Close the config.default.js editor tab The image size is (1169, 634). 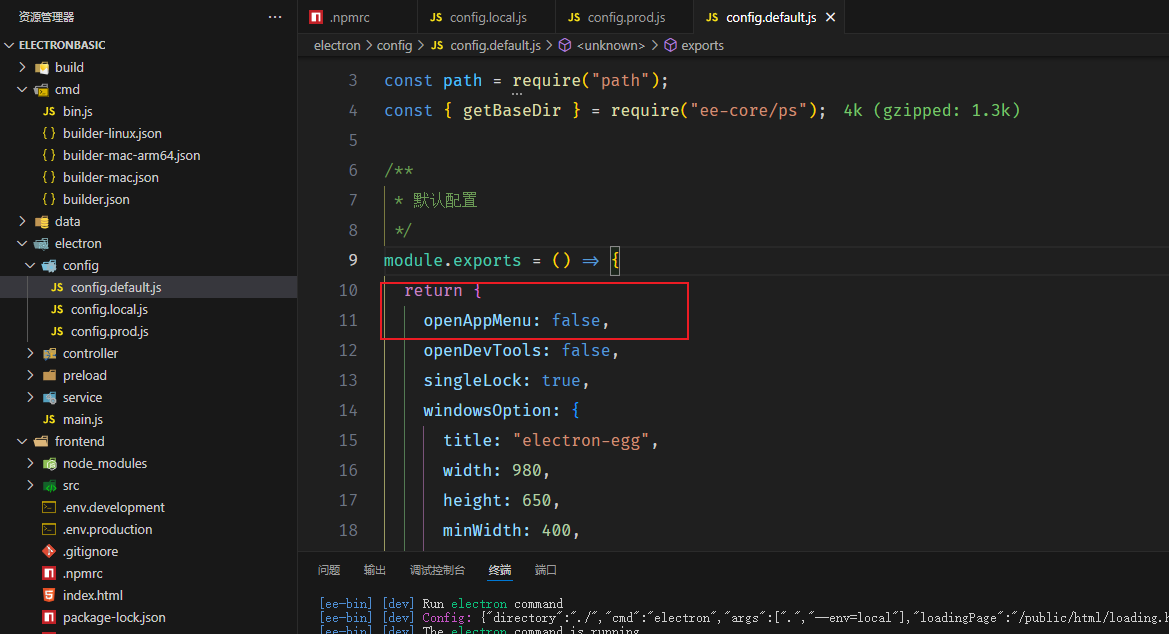(831, 17)
